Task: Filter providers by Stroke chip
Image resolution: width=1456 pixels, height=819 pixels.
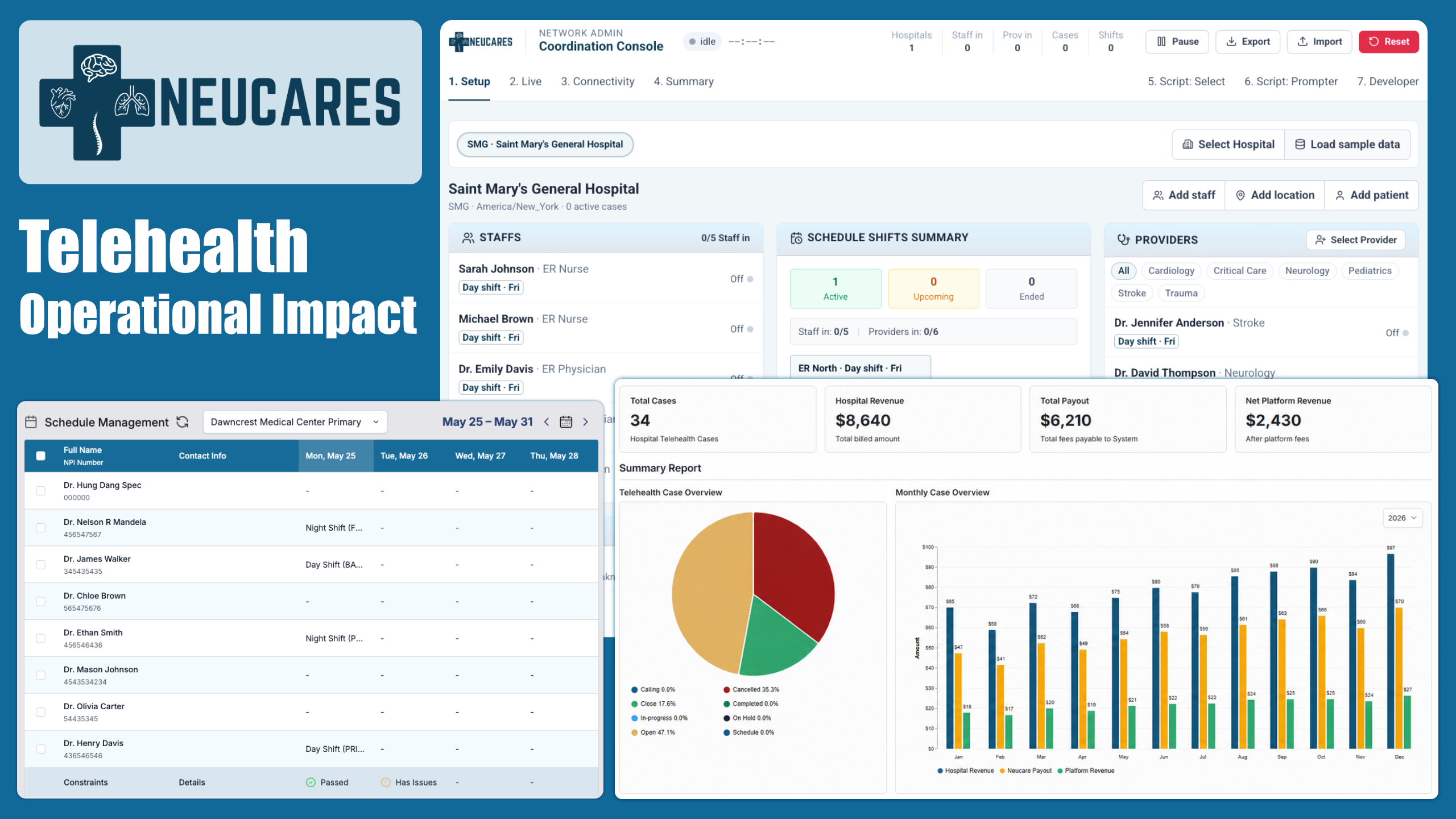Action: [x=1132, y=293]
